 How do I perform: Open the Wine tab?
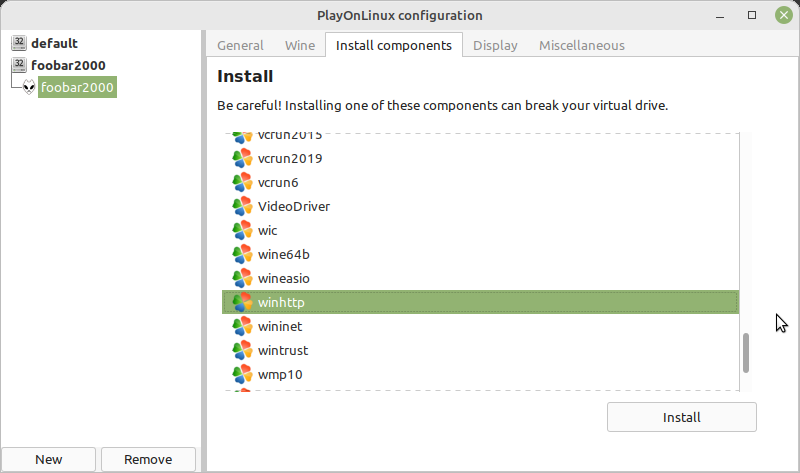[x=300, y=45]
